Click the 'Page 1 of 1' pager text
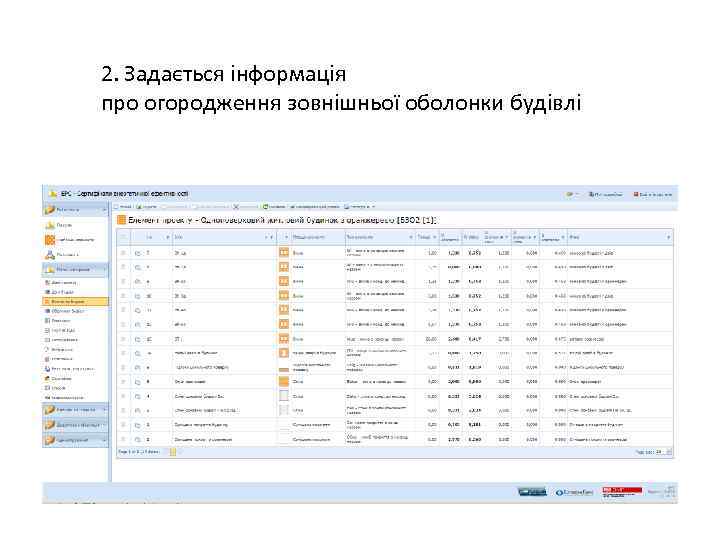 coord(139,452)
